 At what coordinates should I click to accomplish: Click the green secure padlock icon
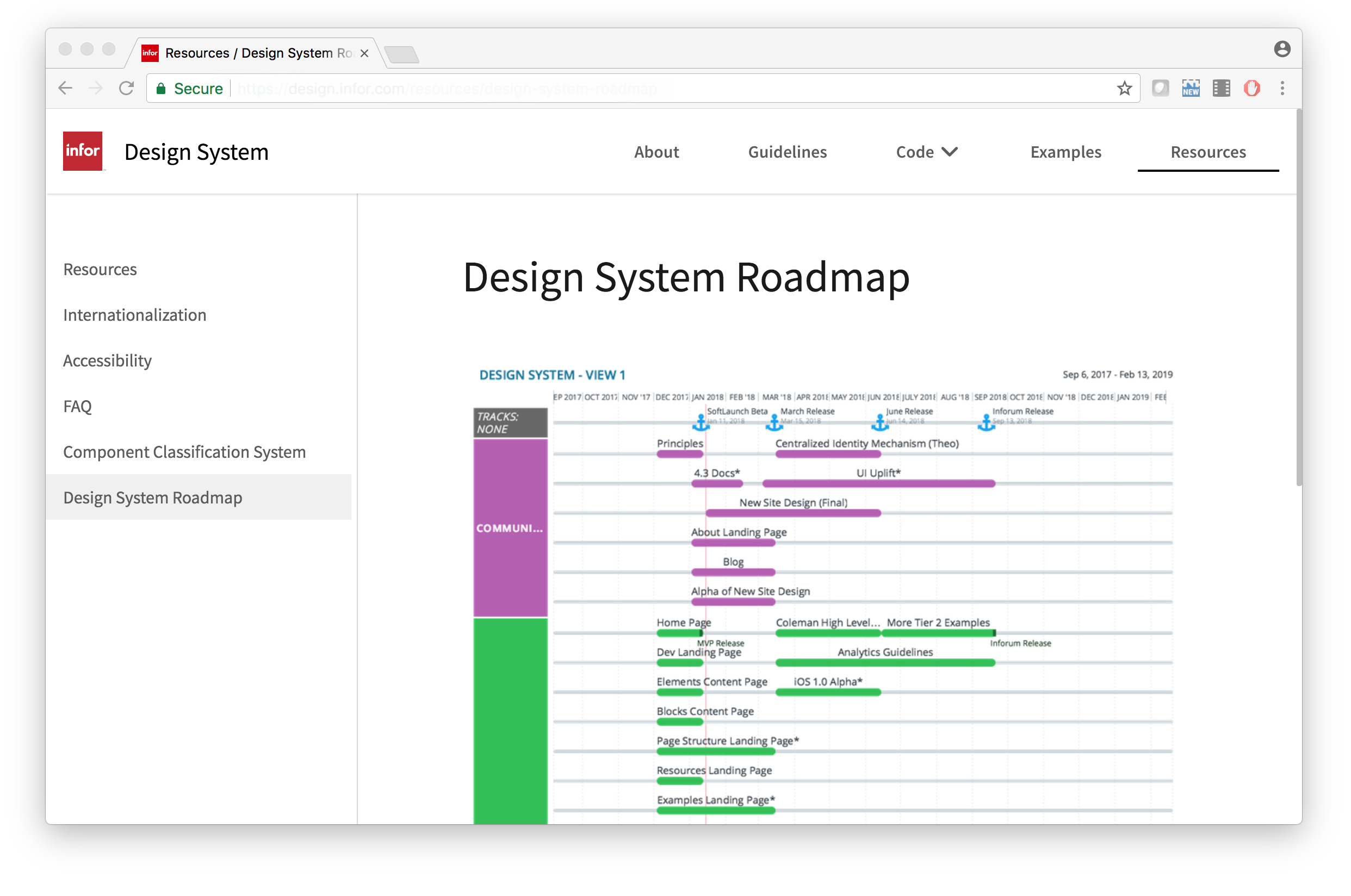pos(161,89)
